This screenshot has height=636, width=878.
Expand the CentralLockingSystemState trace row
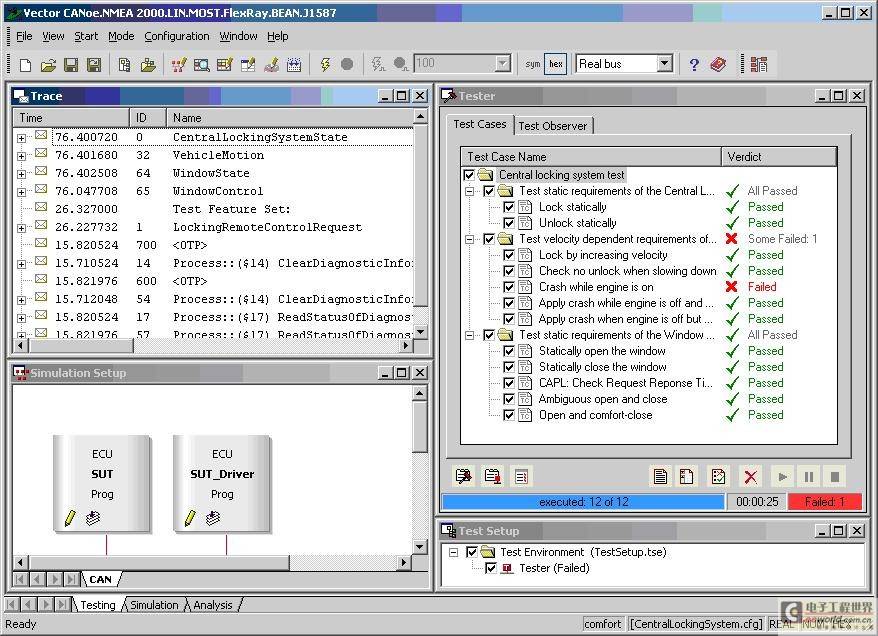click(x=21, y=138)
